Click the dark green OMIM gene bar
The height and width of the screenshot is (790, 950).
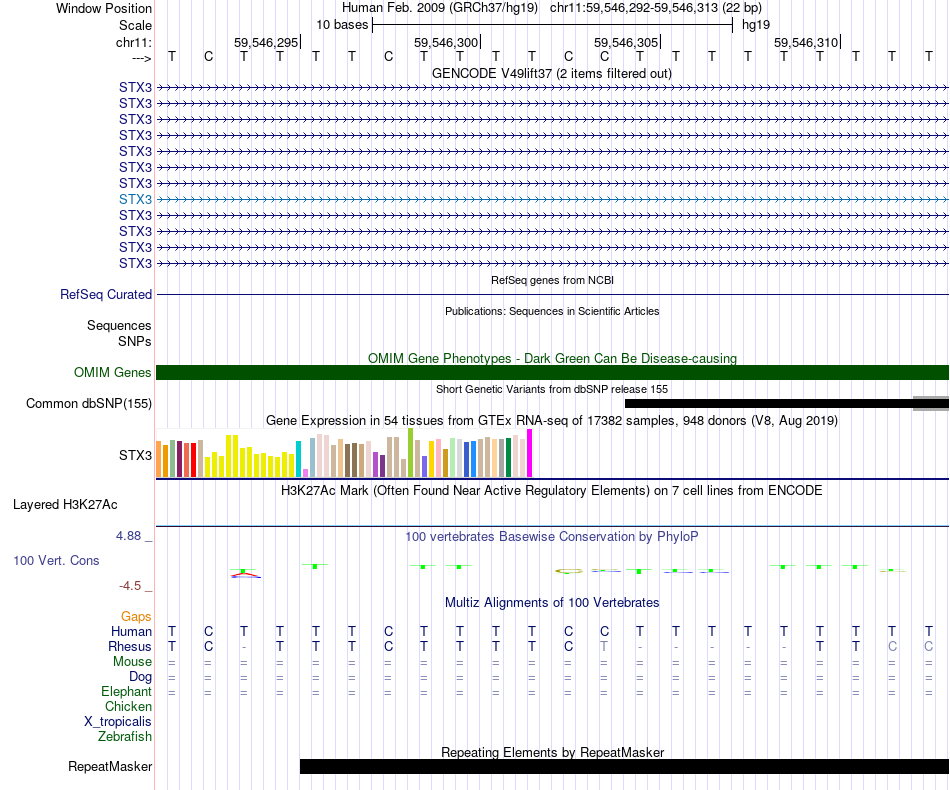552,373
